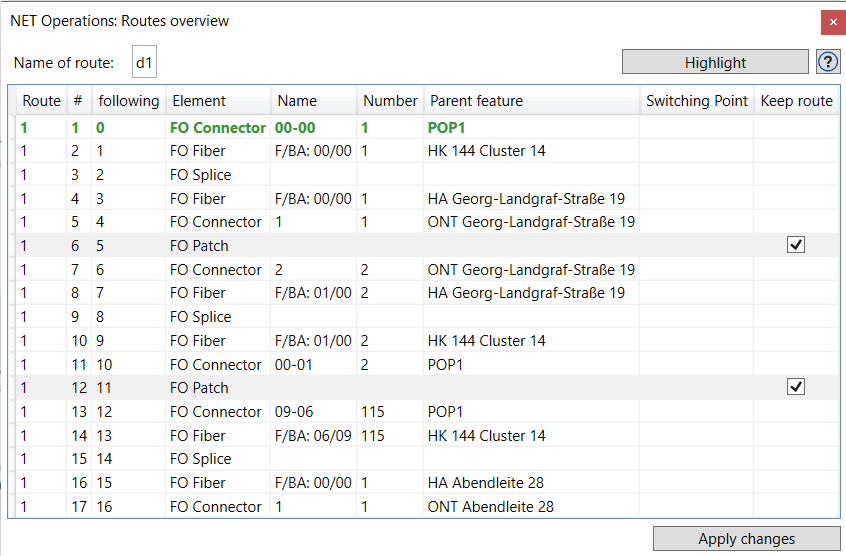
Task: Select the ONT Abendleite 28 connector row
Action: click(x=427, y=506)
